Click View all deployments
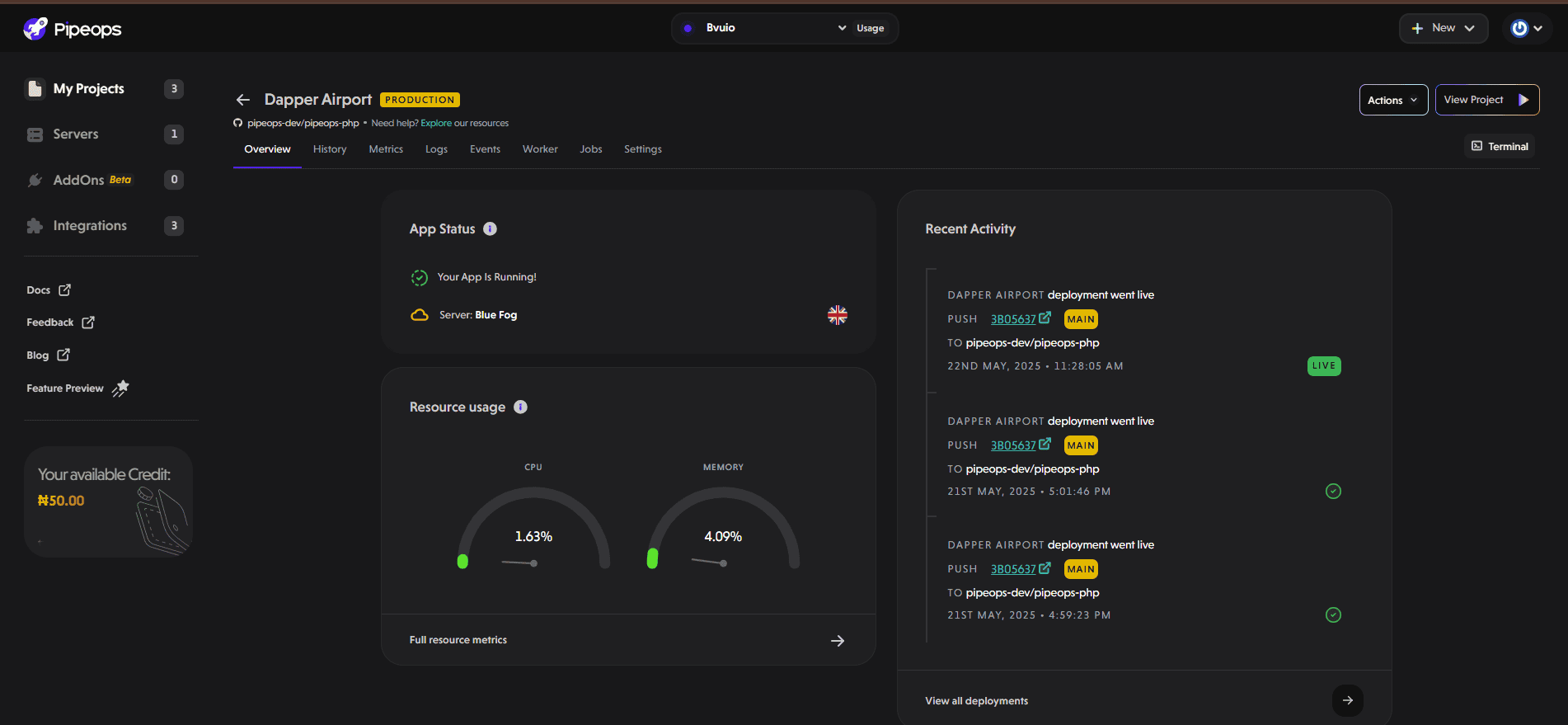This screenshot has height=725, width=1568. (976, 701)
